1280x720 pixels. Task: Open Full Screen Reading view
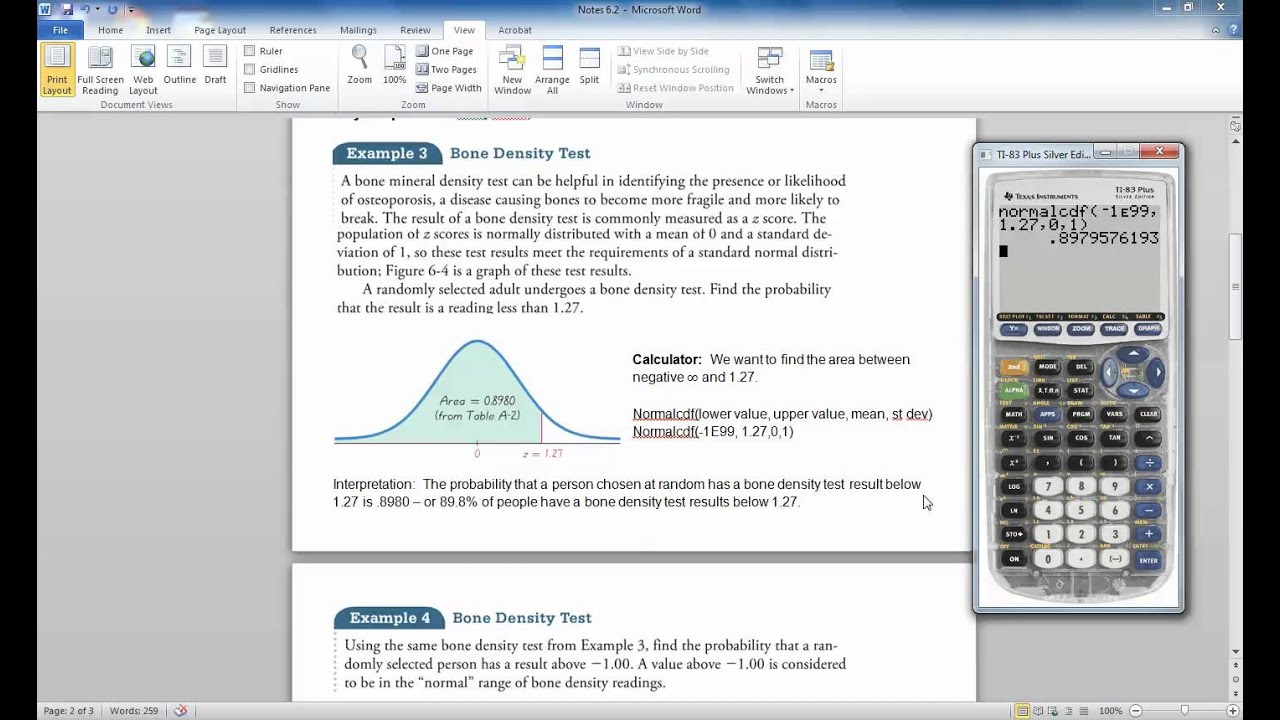point(100,70)
